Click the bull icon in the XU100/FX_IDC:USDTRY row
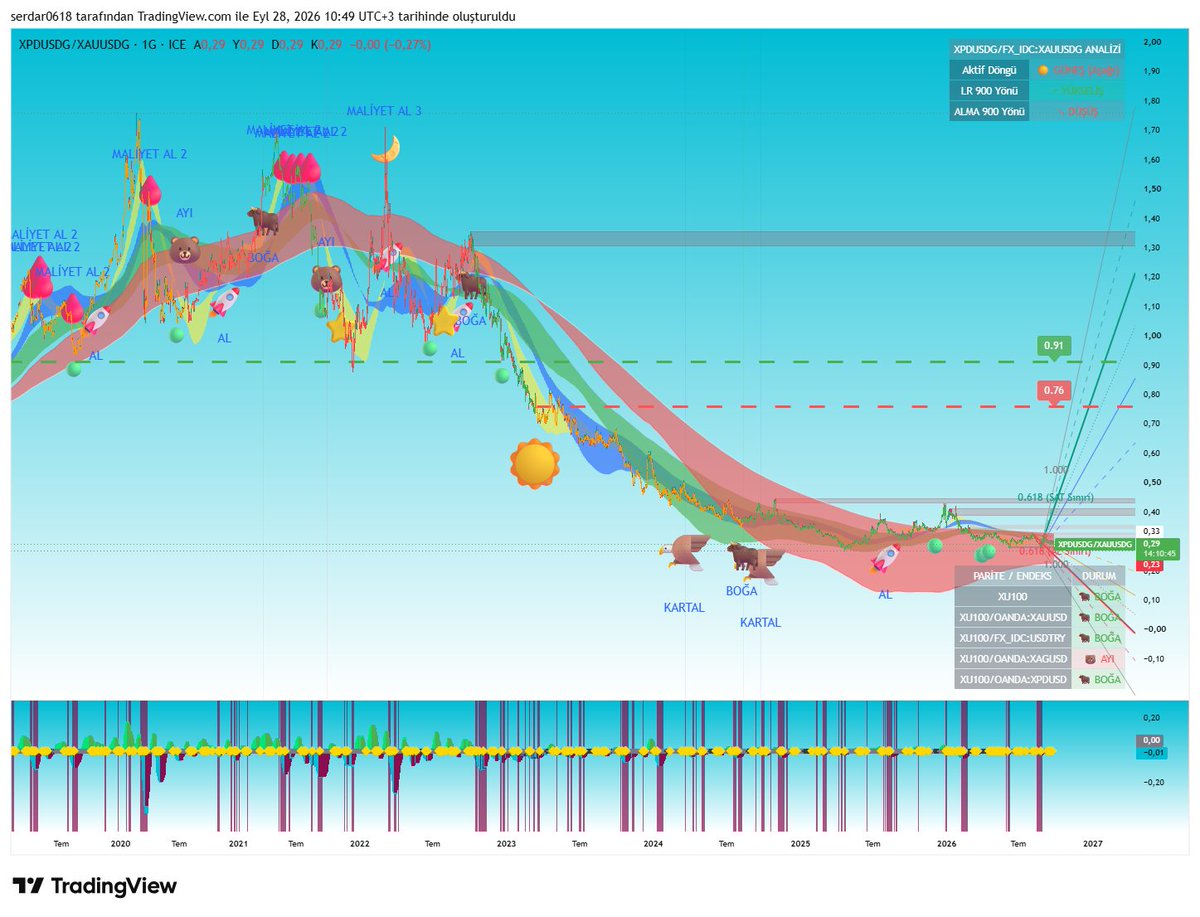The height and width of the screenshot is (917, 1200). (x=1084, y=638)
